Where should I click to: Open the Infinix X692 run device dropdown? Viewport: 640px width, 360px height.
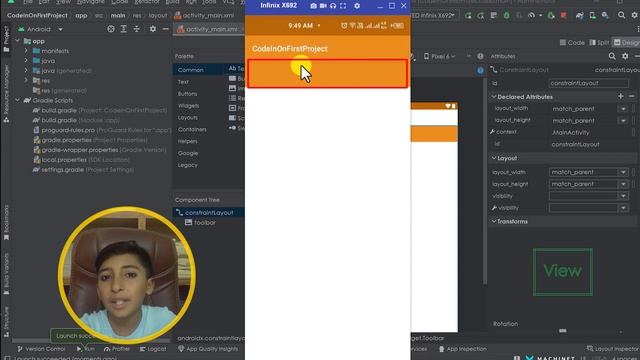[433, 16]
